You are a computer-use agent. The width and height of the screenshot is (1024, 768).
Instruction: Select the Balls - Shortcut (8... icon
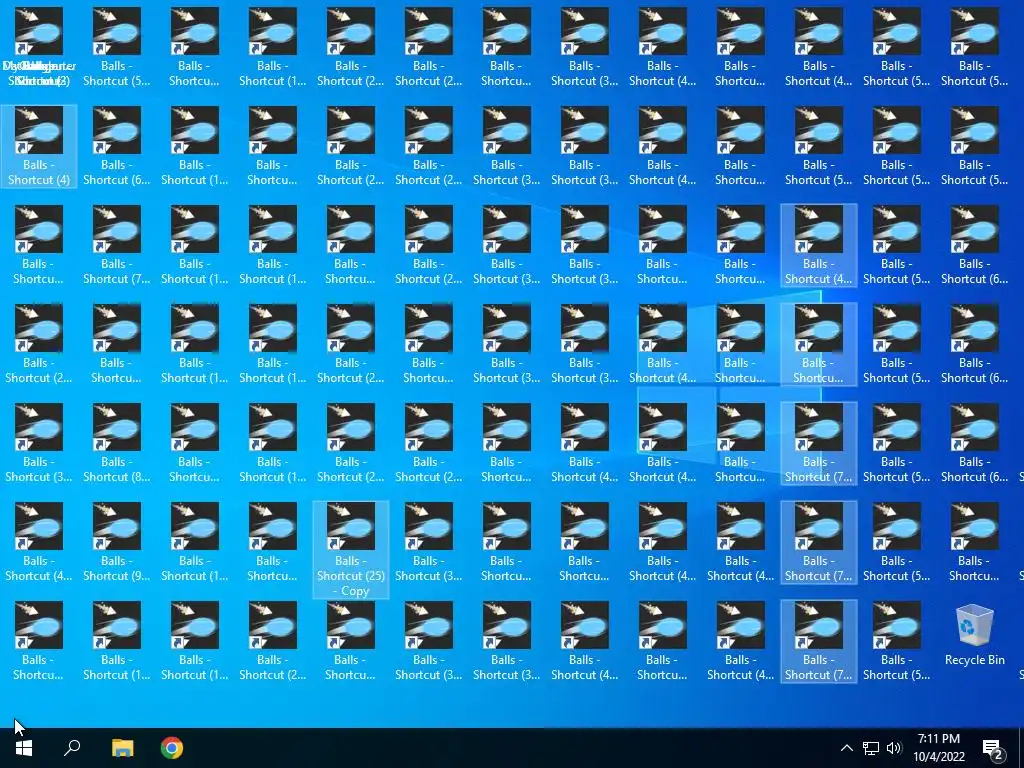(116, 443)
